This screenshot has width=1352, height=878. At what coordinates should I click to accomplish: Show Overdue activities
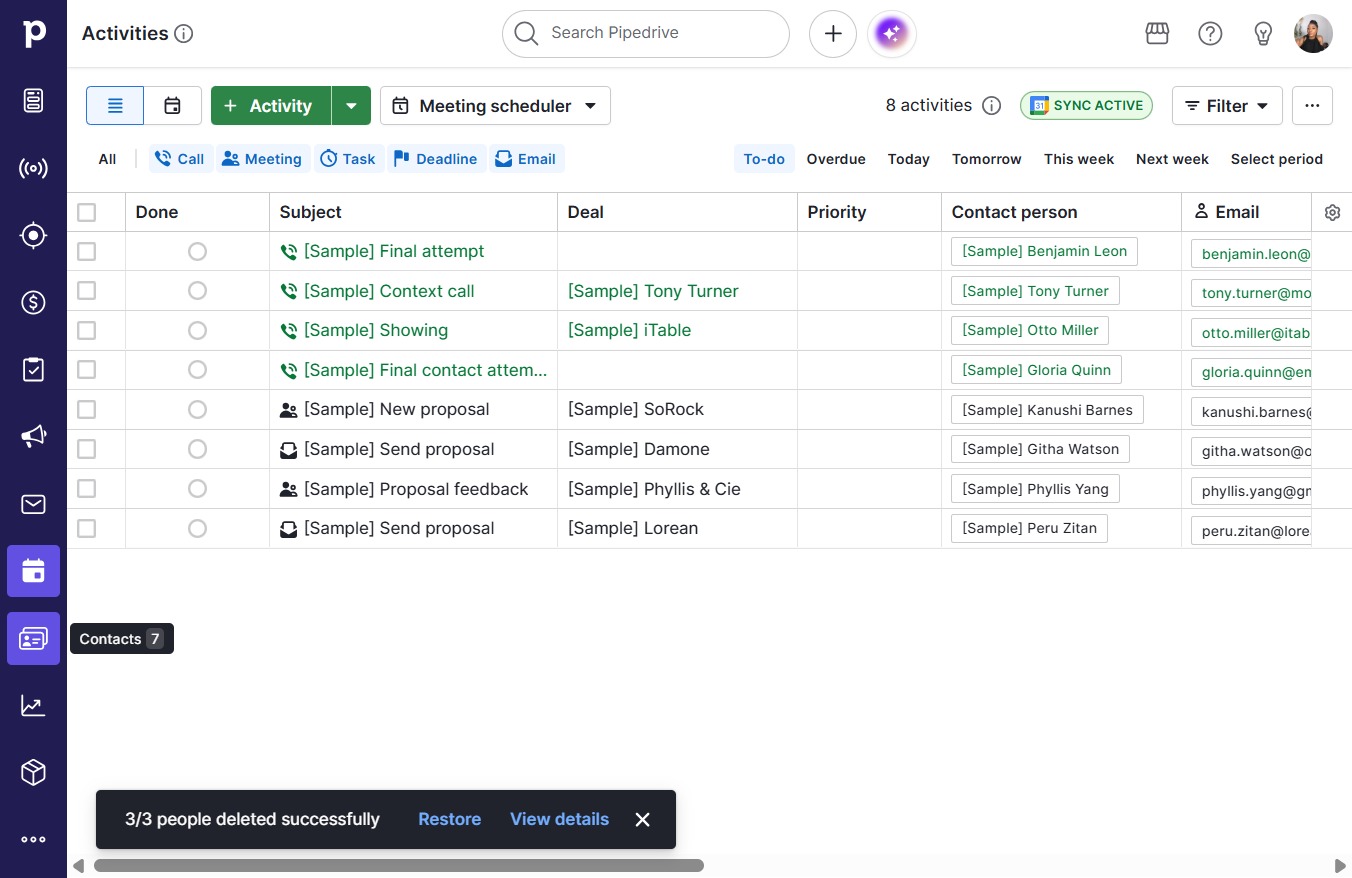(x=836, y=159)
